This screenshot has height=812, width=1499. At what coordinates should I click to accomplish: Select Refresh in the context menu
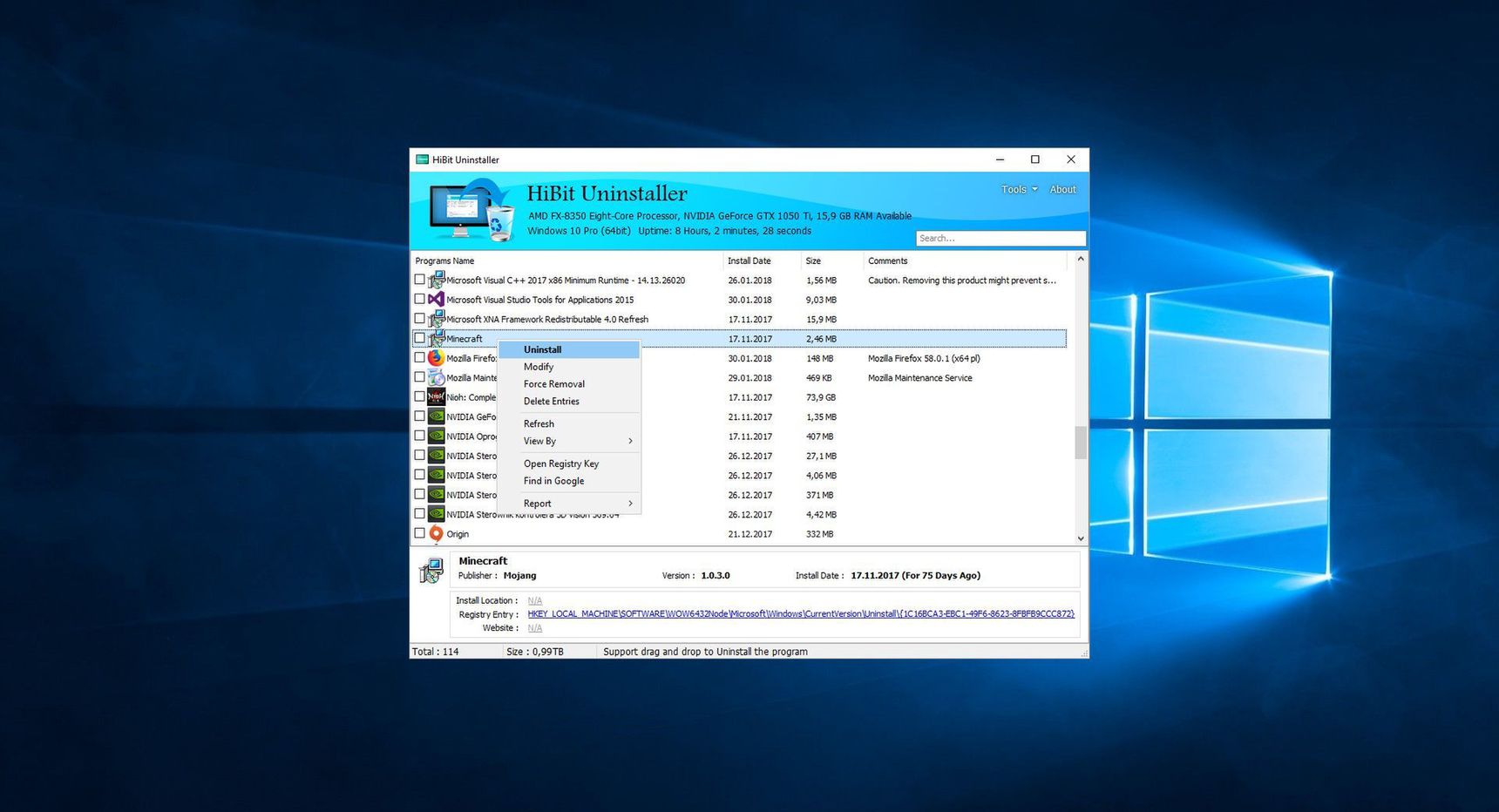pyautogui.click(x=569, y=424)
